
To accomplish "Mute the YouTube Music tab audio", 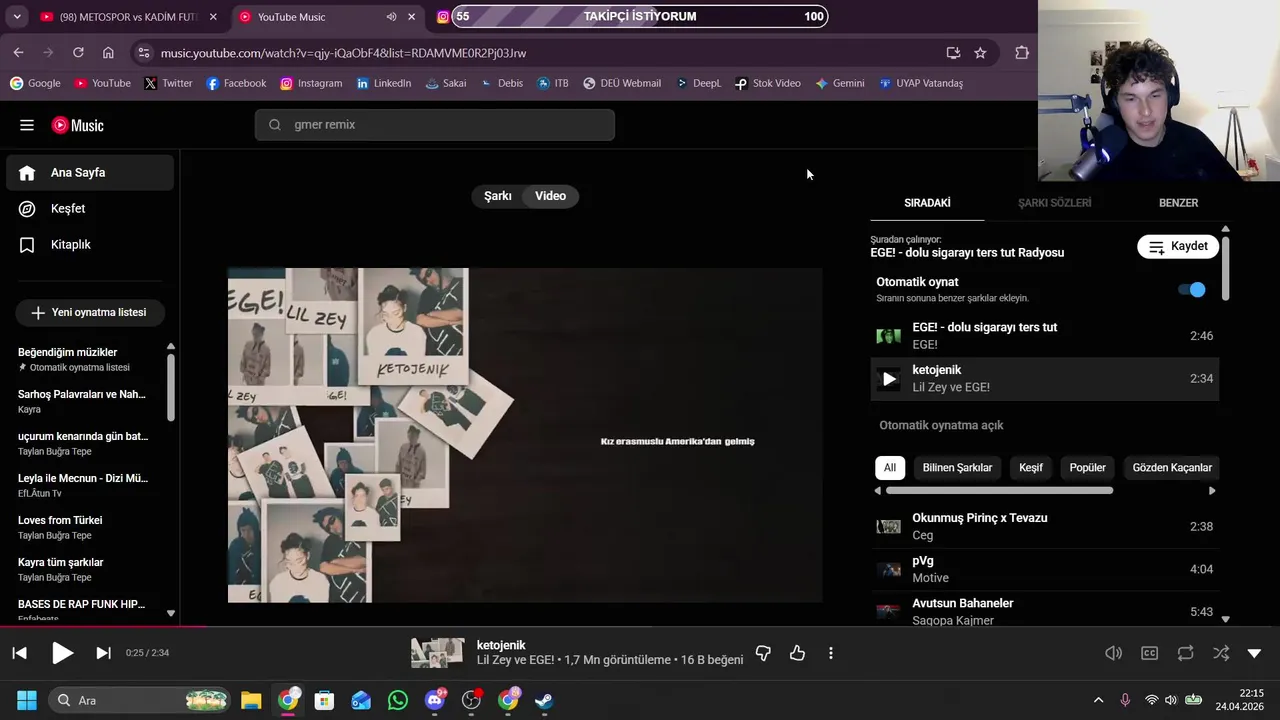I will coord(391,17).
